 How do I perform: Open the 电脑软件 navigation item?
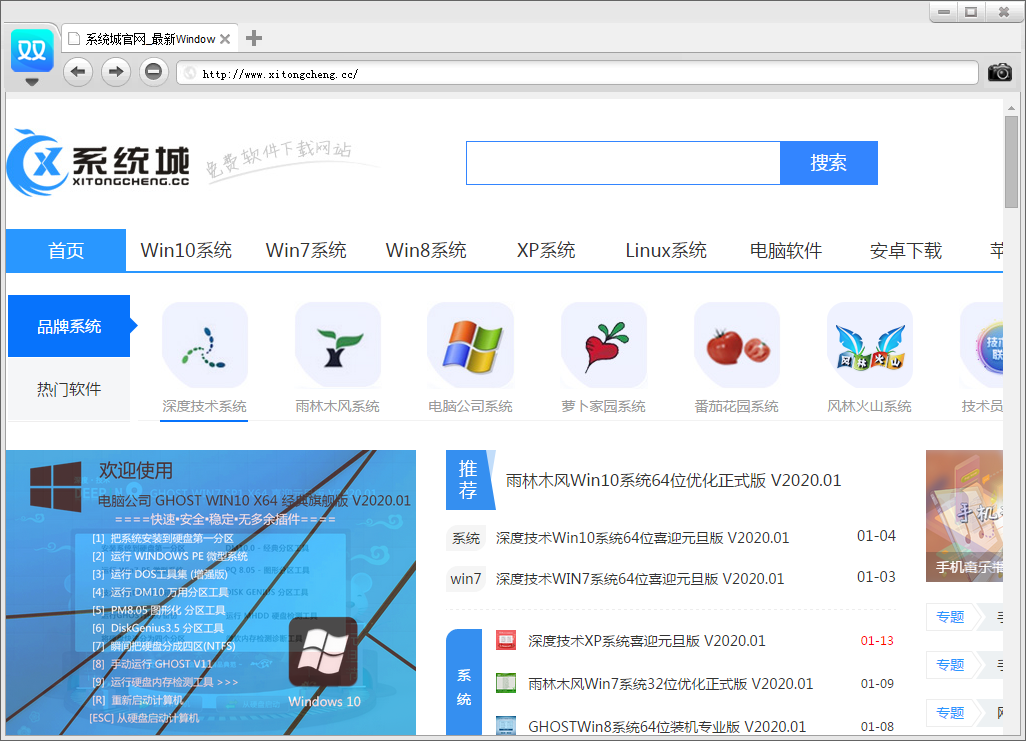tap(786, 250)
